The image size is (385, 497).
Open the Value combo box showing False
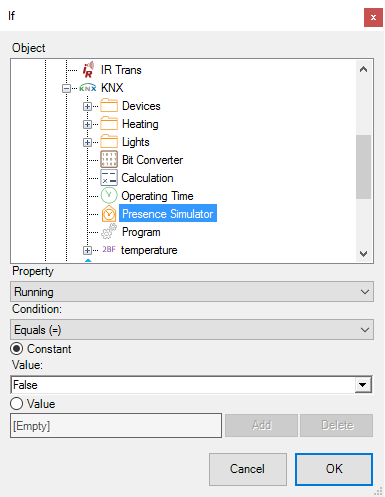point(192,385)
